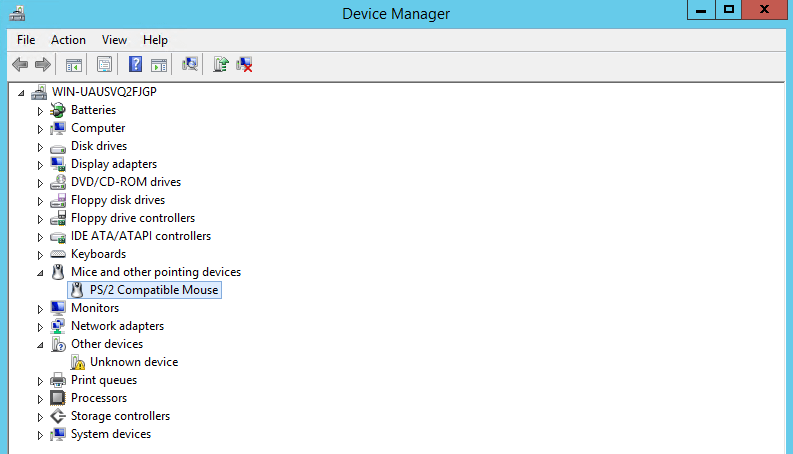The height and width of the screenshot is (454, 793).
Task: Open the File menu
Action: 26,40
